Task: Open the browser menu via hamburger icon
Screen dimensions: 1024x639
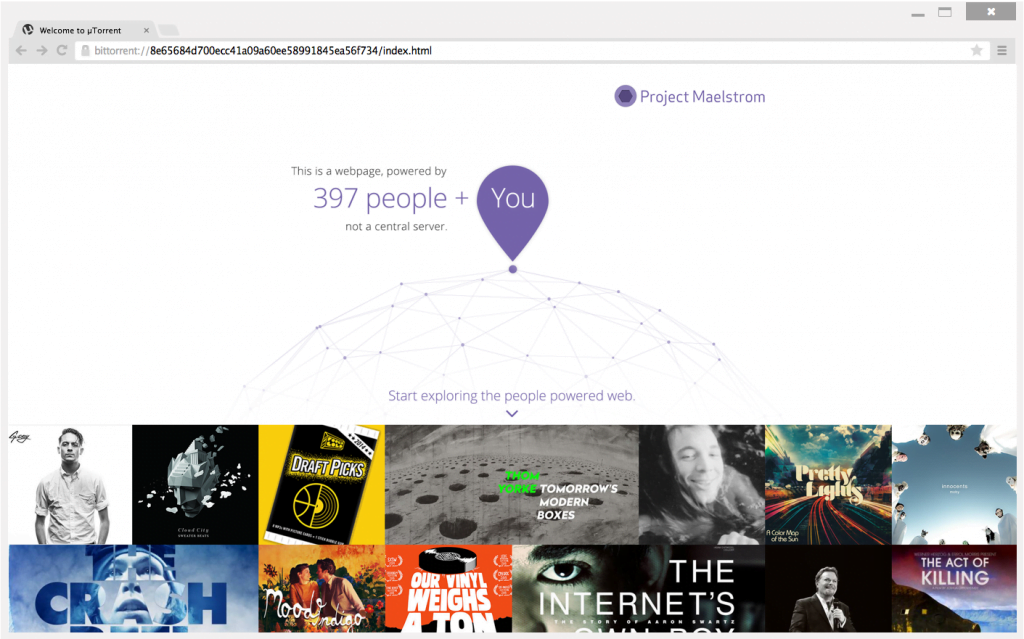Action: [x=1003, y=50]
